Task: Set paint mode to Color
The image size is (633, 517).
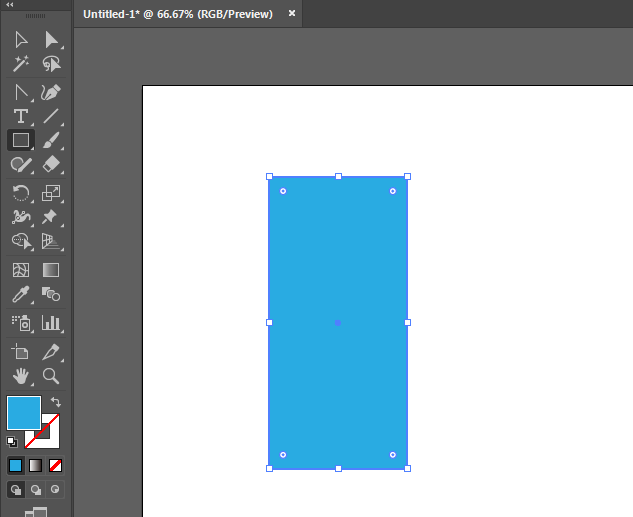Action: click(x=15, y=465)
